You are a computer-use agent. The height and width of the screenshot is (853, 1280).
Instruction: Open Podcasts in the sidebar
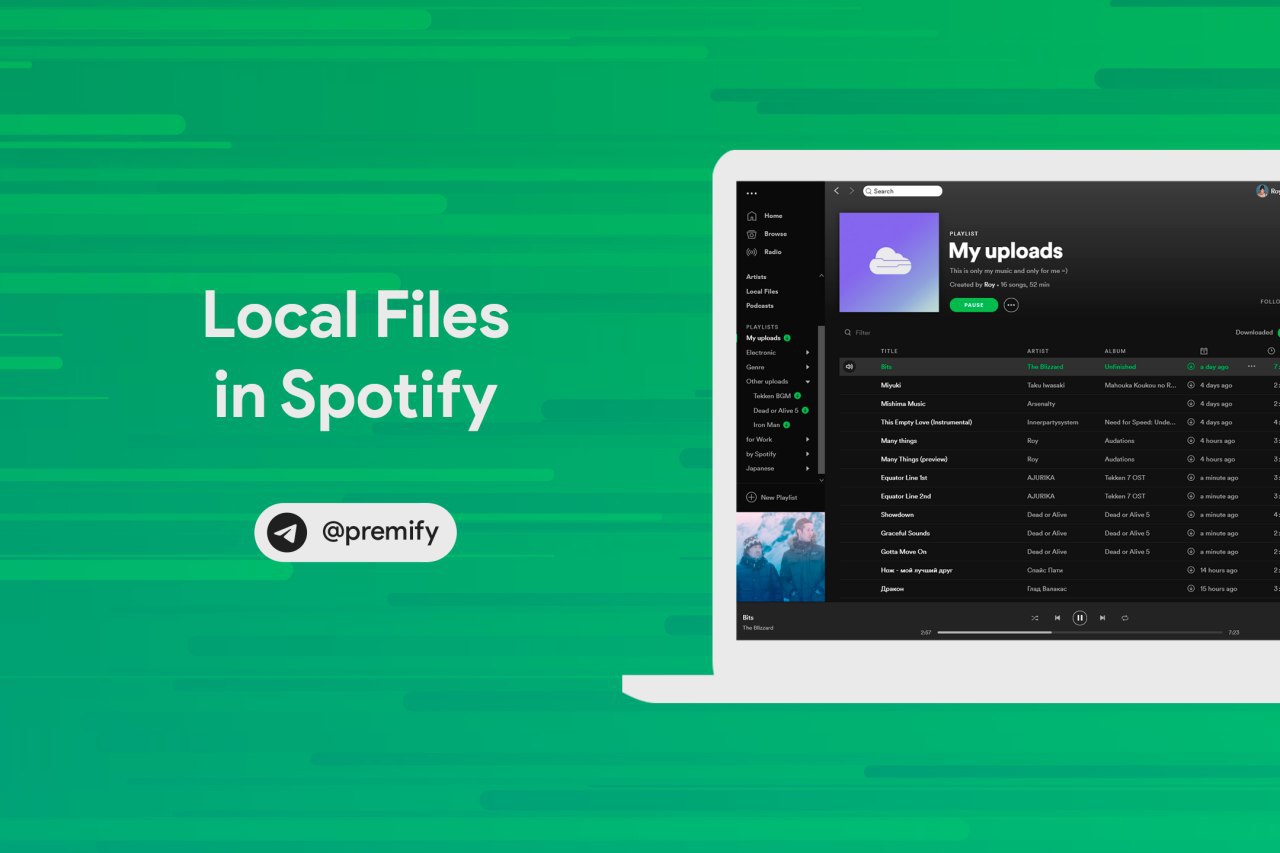(x=760, y=306)
